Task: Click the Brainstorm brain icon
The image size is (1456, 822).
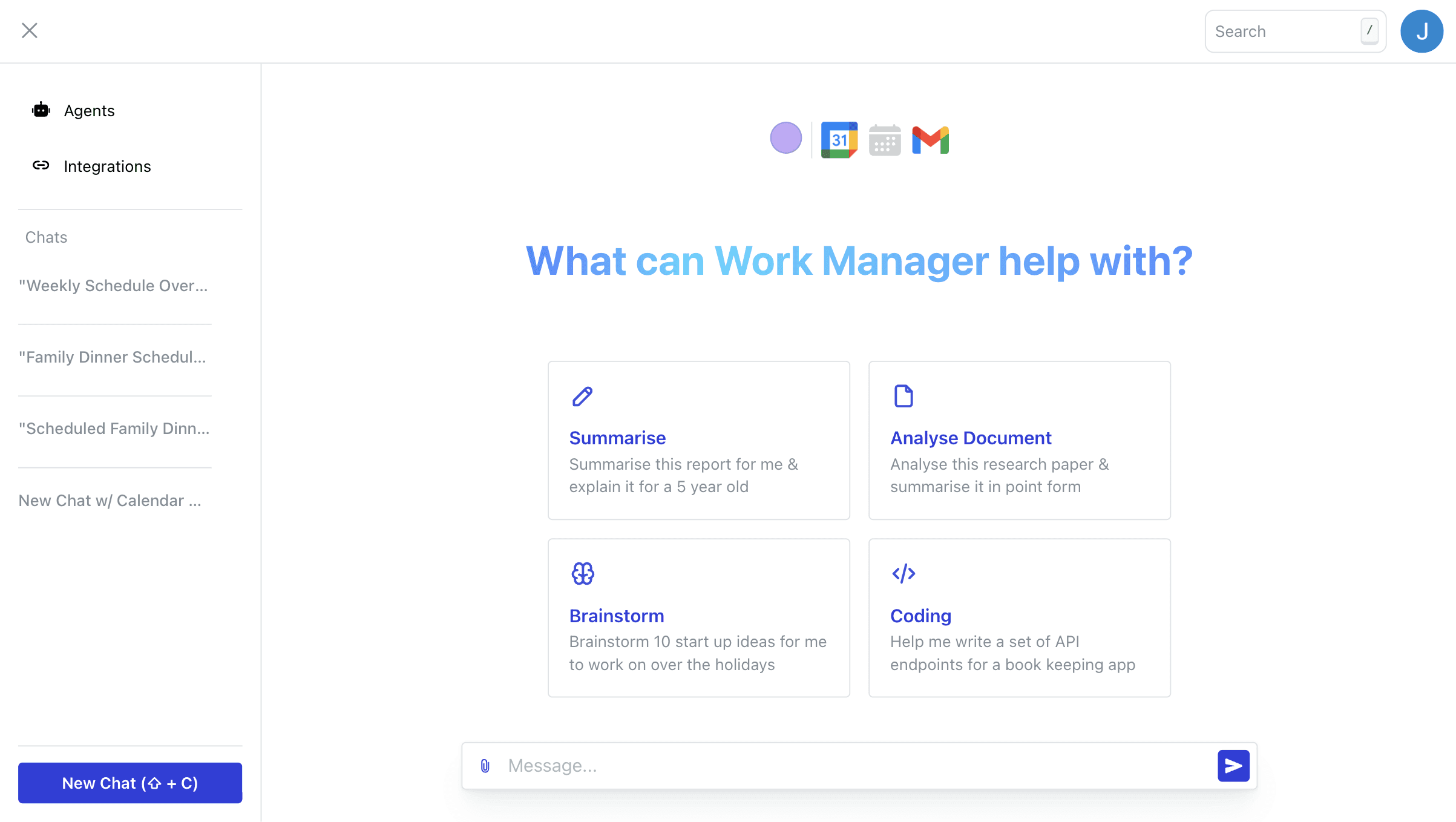Action: point(582,574)
